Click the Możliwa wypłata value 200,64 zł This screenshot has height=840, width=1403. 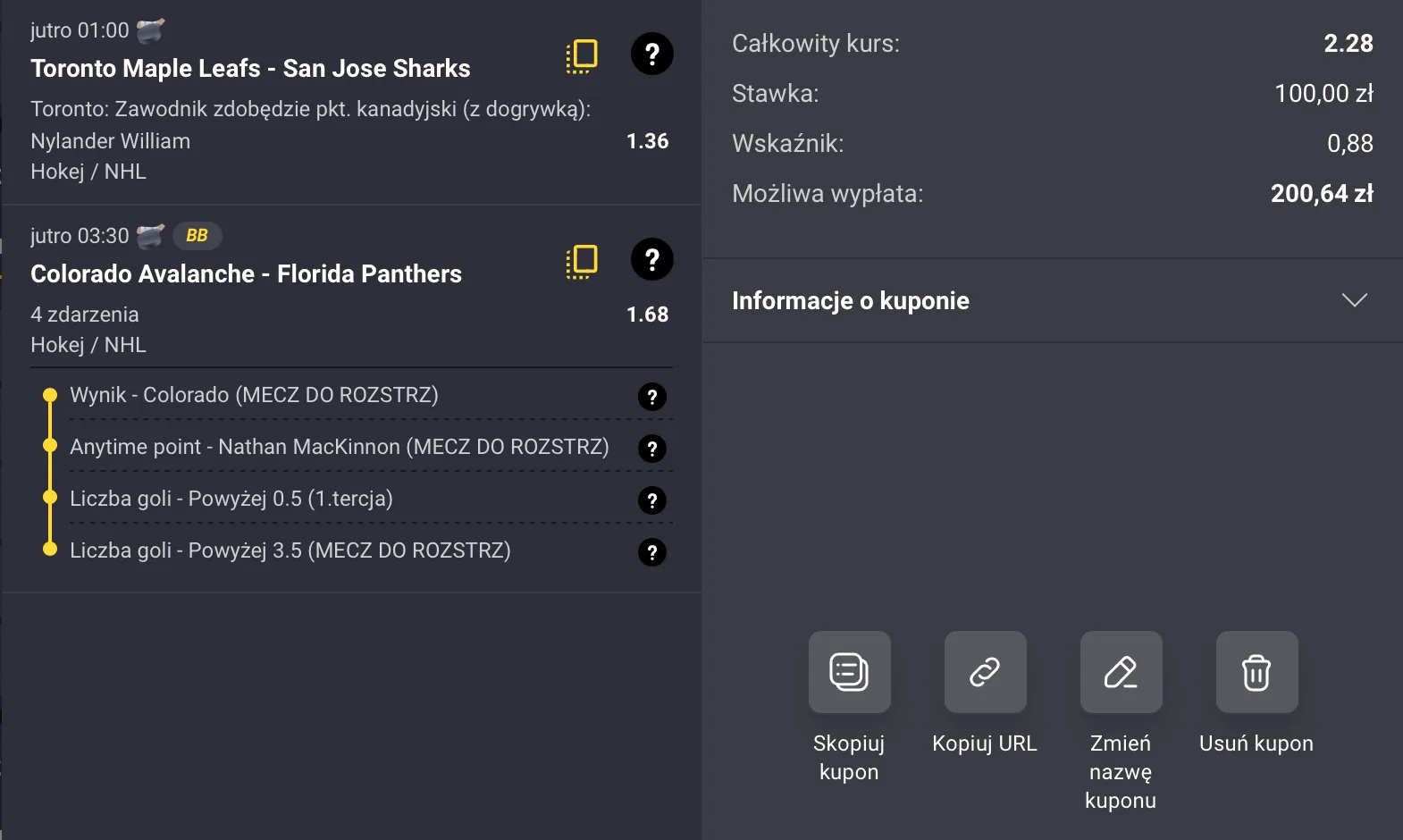pos(1322,193)
